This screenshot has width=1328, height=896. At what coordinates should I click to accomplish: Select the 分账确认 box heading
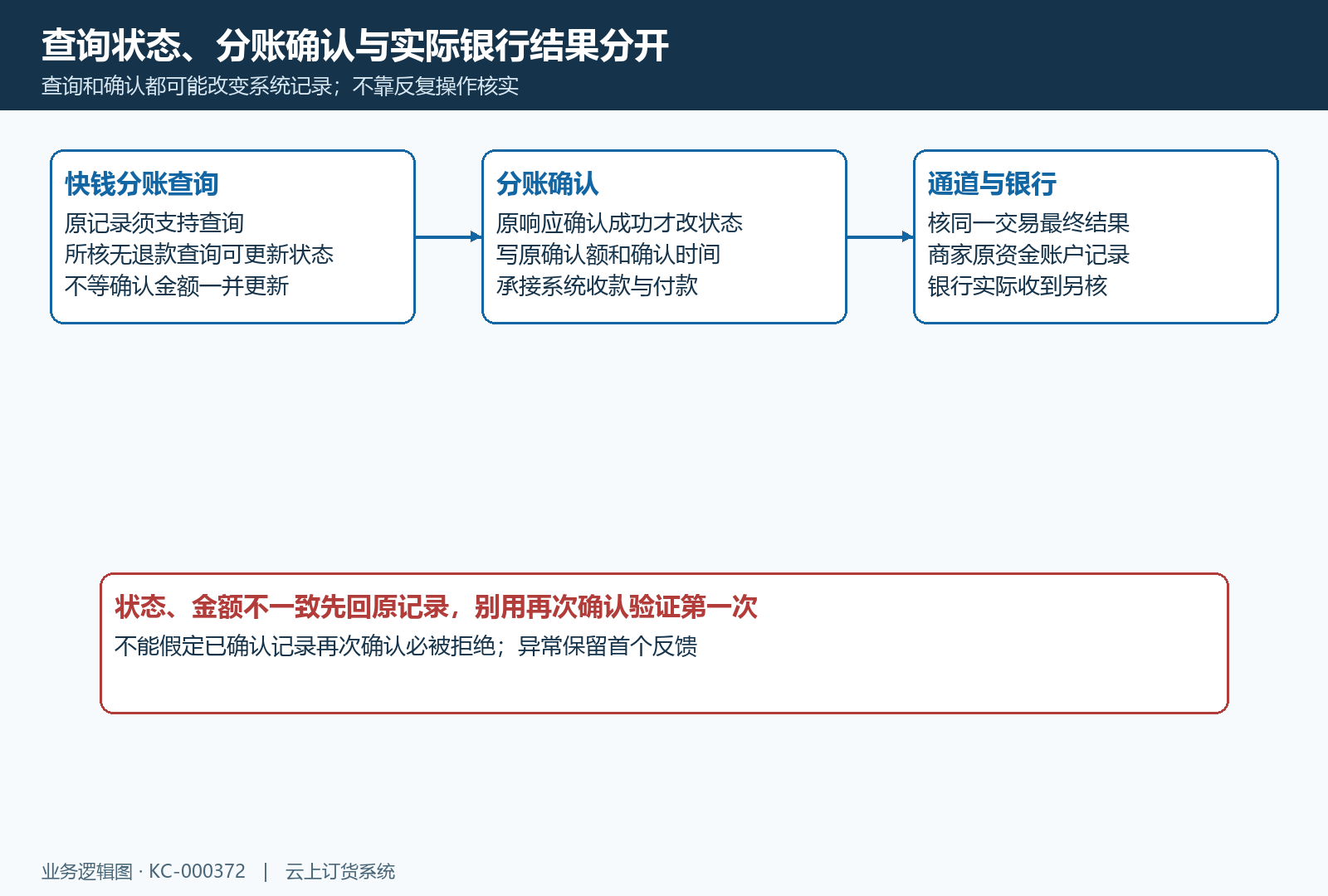click(548, 184)
